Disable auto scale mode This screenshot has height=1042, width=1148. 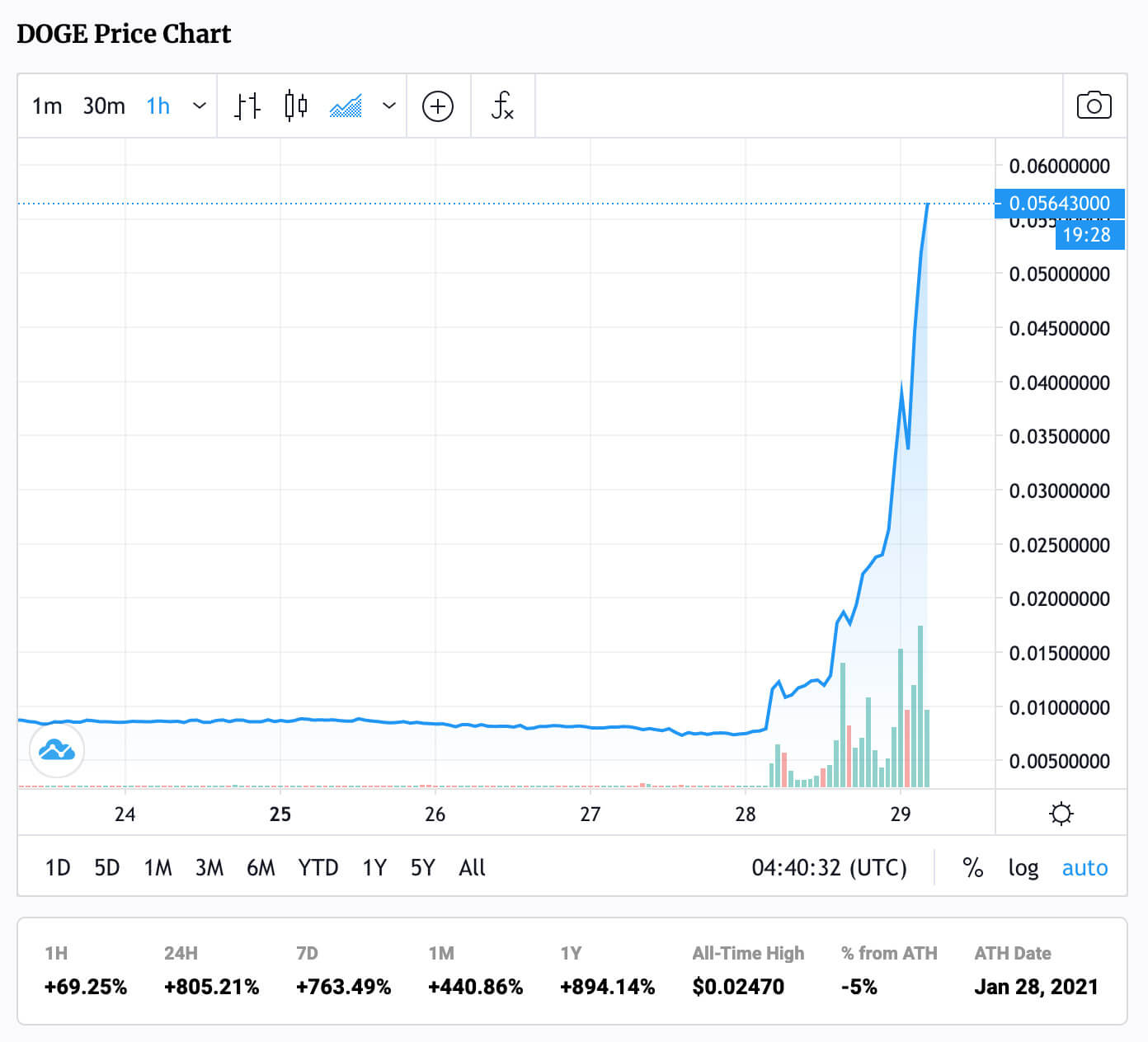click(1084, 867)
